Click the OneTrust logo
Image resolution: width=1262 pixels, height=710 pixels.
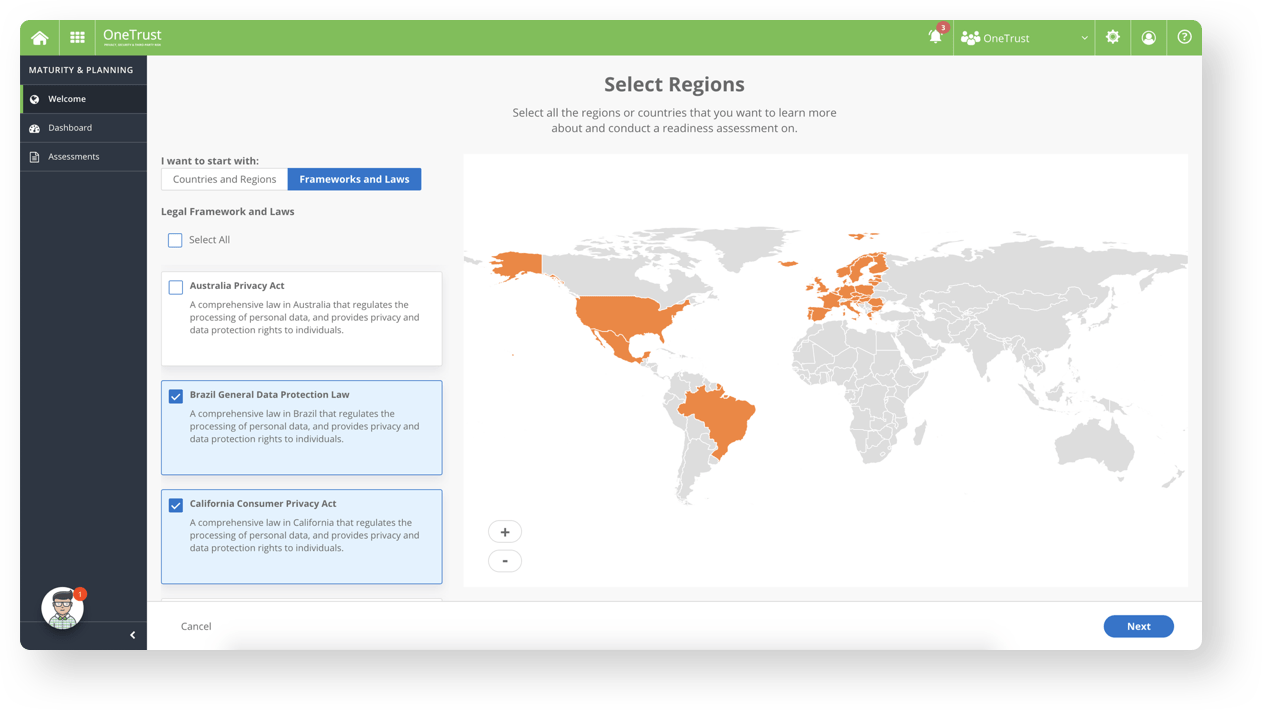click(x=132, y=37)
